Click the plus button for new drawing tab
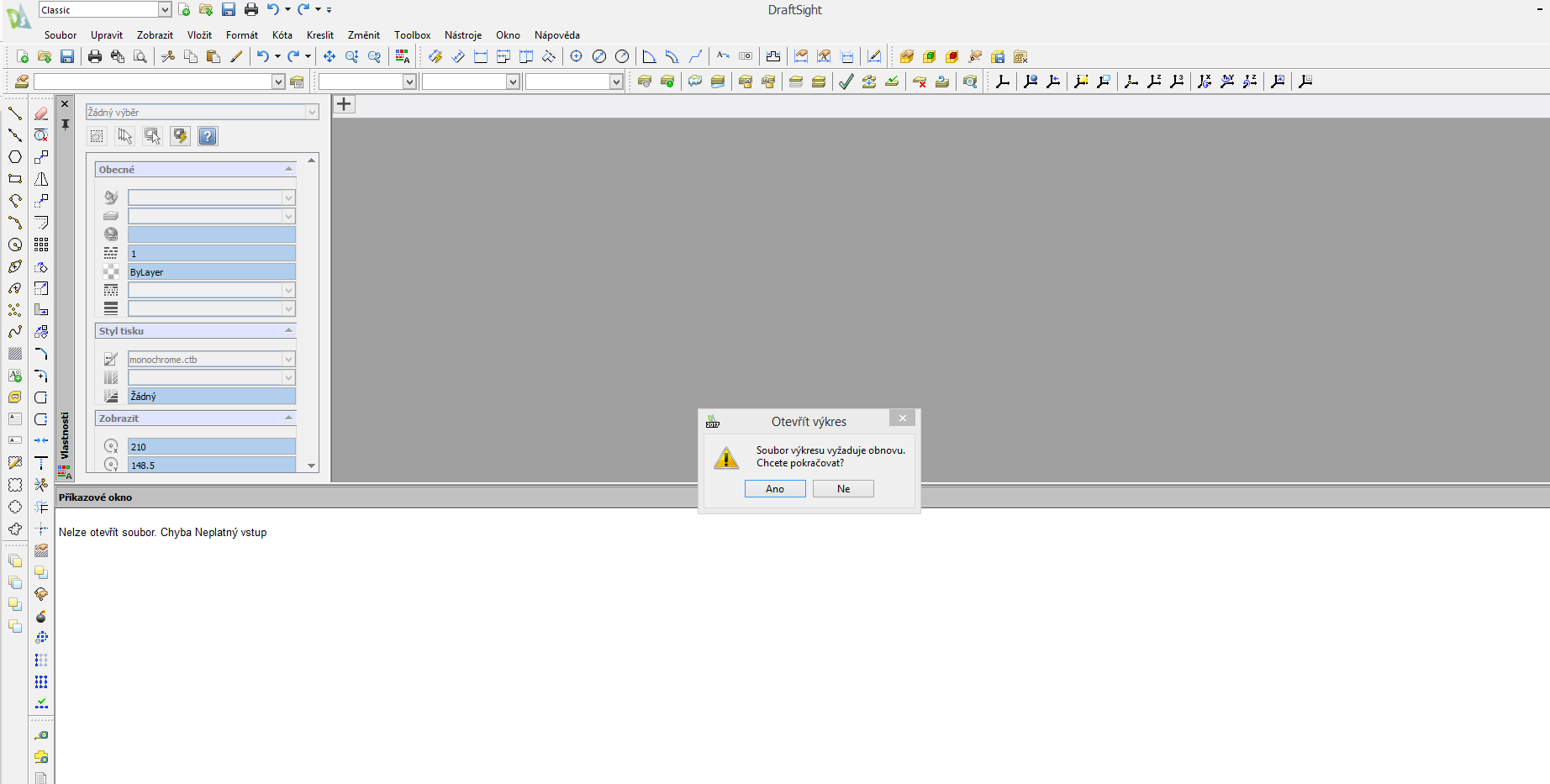1550x784 pixels. (x=344, y=104)
